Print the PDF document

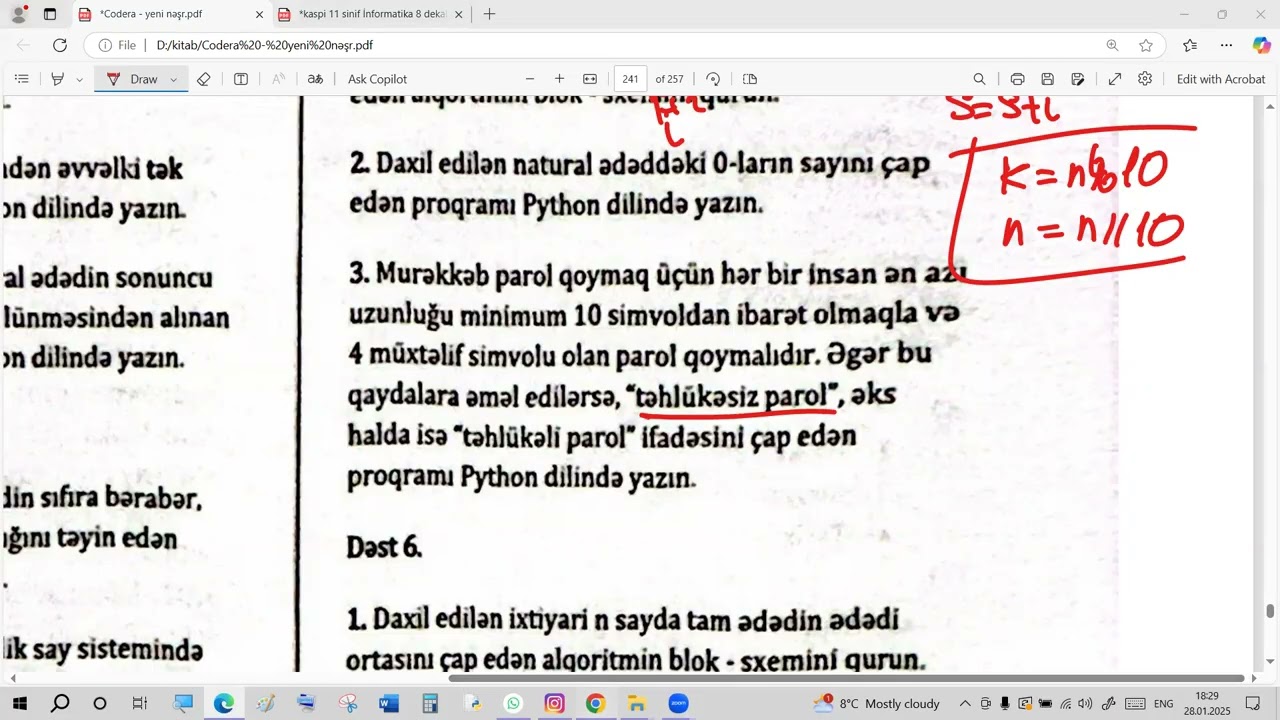click(1017, 79)
